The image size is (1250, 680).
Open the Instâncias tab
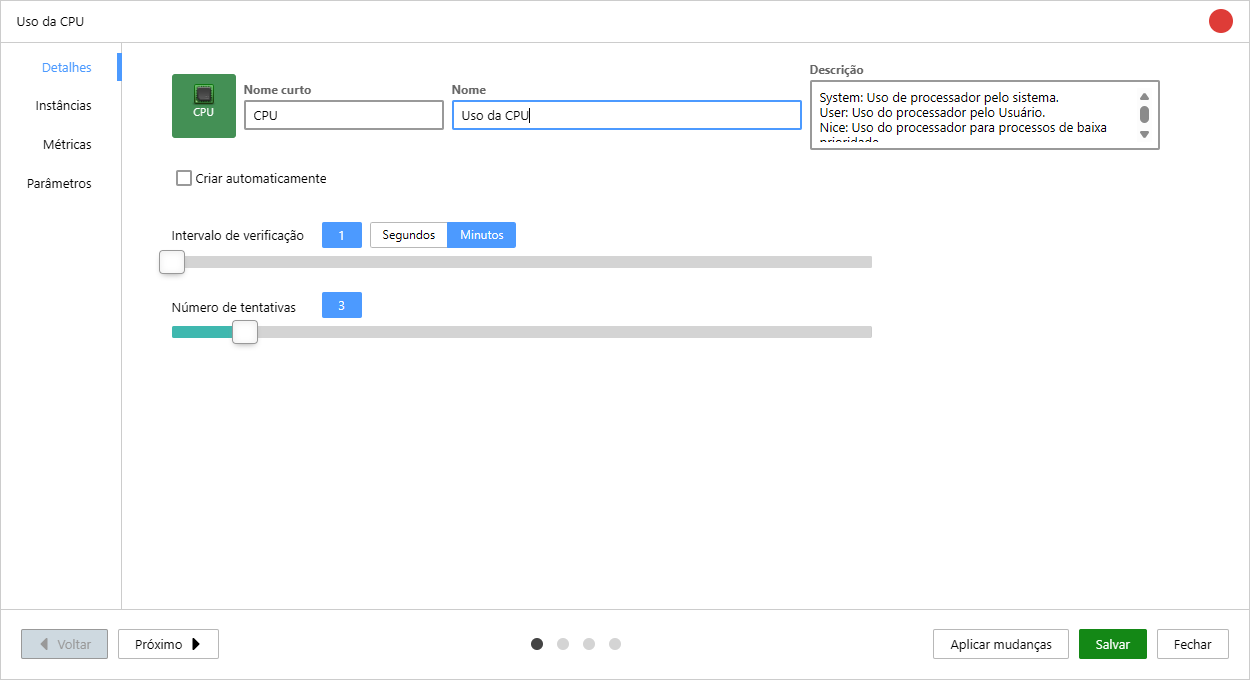point(63,106)
